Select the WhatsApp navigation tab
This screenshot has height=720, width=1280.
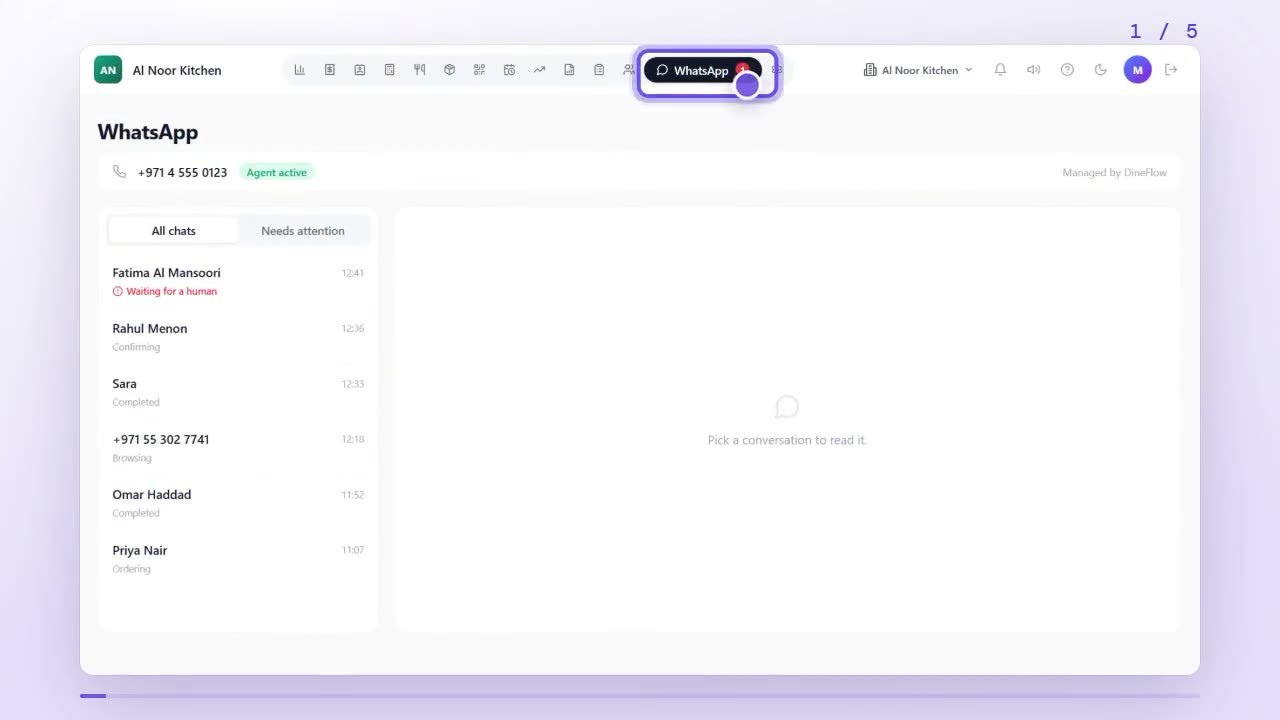pos(703,70)
